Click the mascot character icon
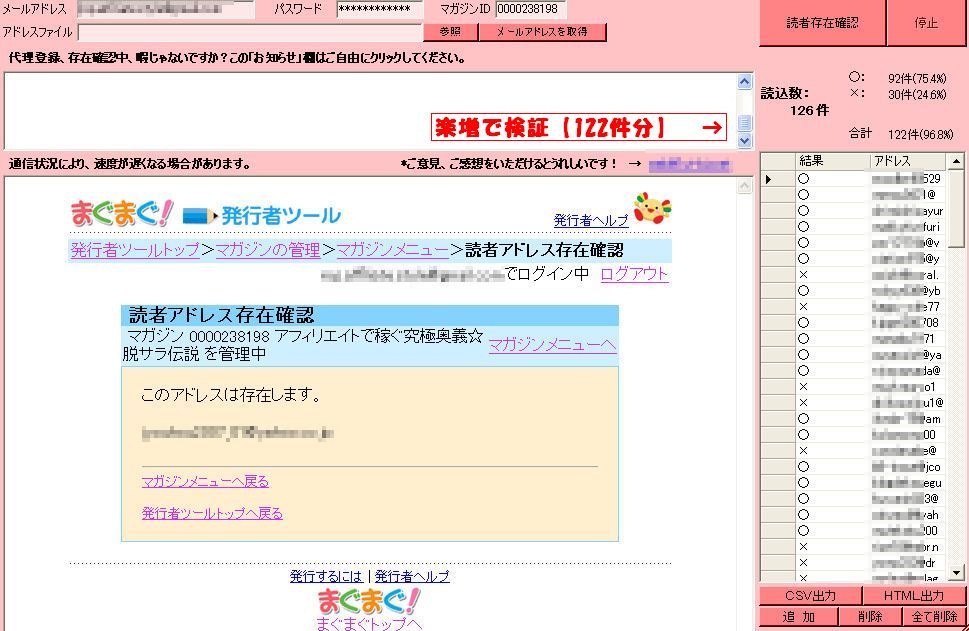Image resolution: width=969 pixels, height=631 pixels. pos(652,208)
